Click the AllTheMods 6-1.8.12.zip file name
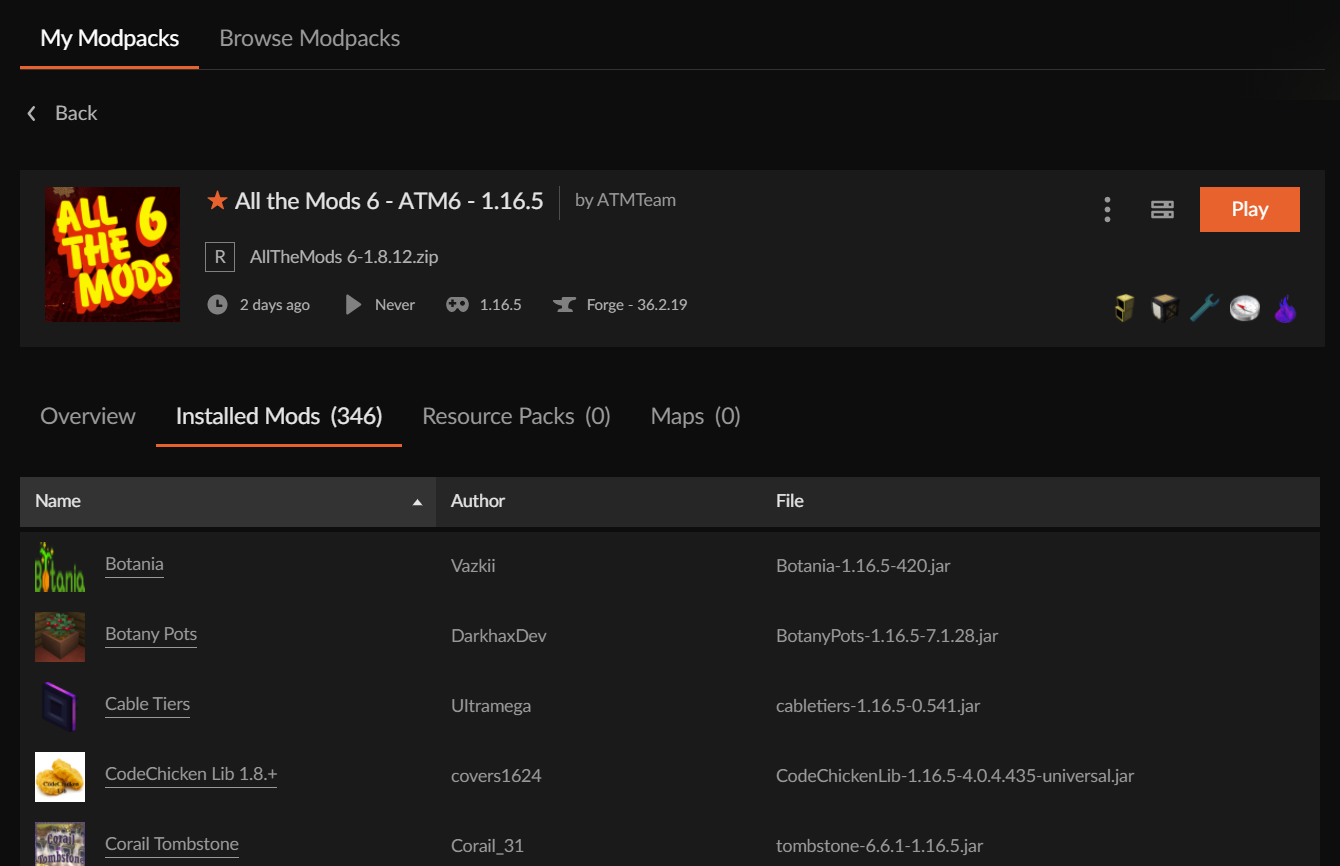This screenshot has width=1340, height=866. coord(344,257)
